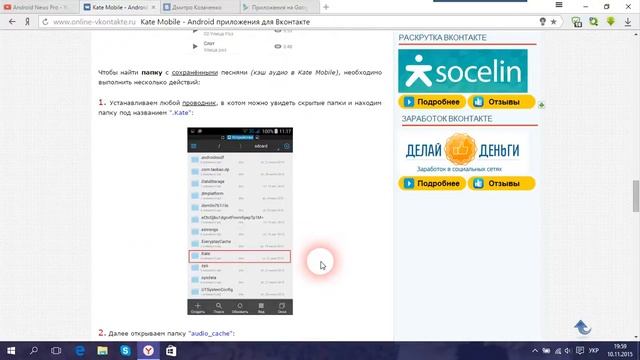640x360 pixels.
Task: Open the Делай Деньги banner
Action: click(x=463, y=152)
